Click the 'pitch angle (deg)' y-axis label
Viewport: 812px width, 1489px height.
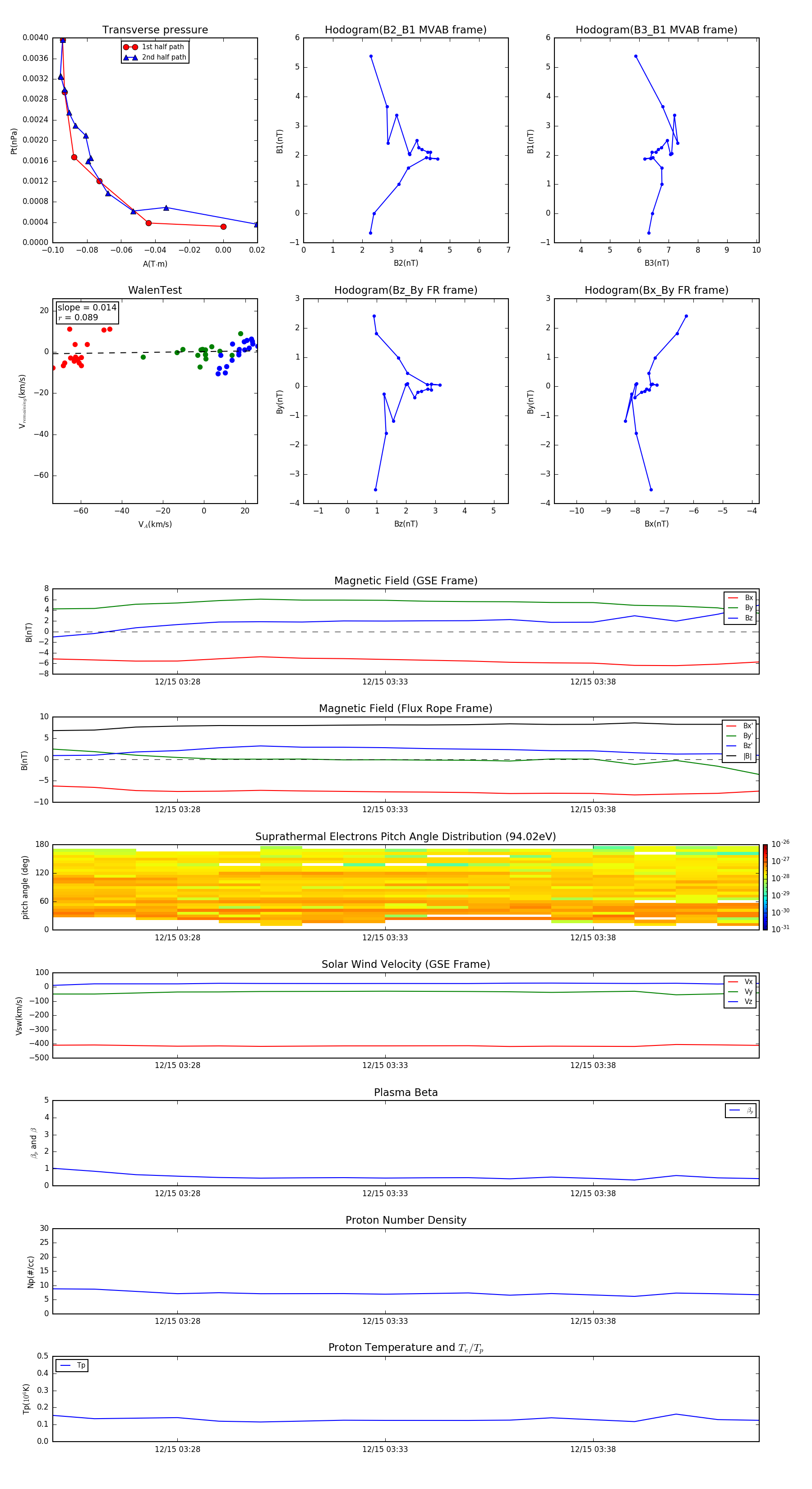(x=25, y=887)
